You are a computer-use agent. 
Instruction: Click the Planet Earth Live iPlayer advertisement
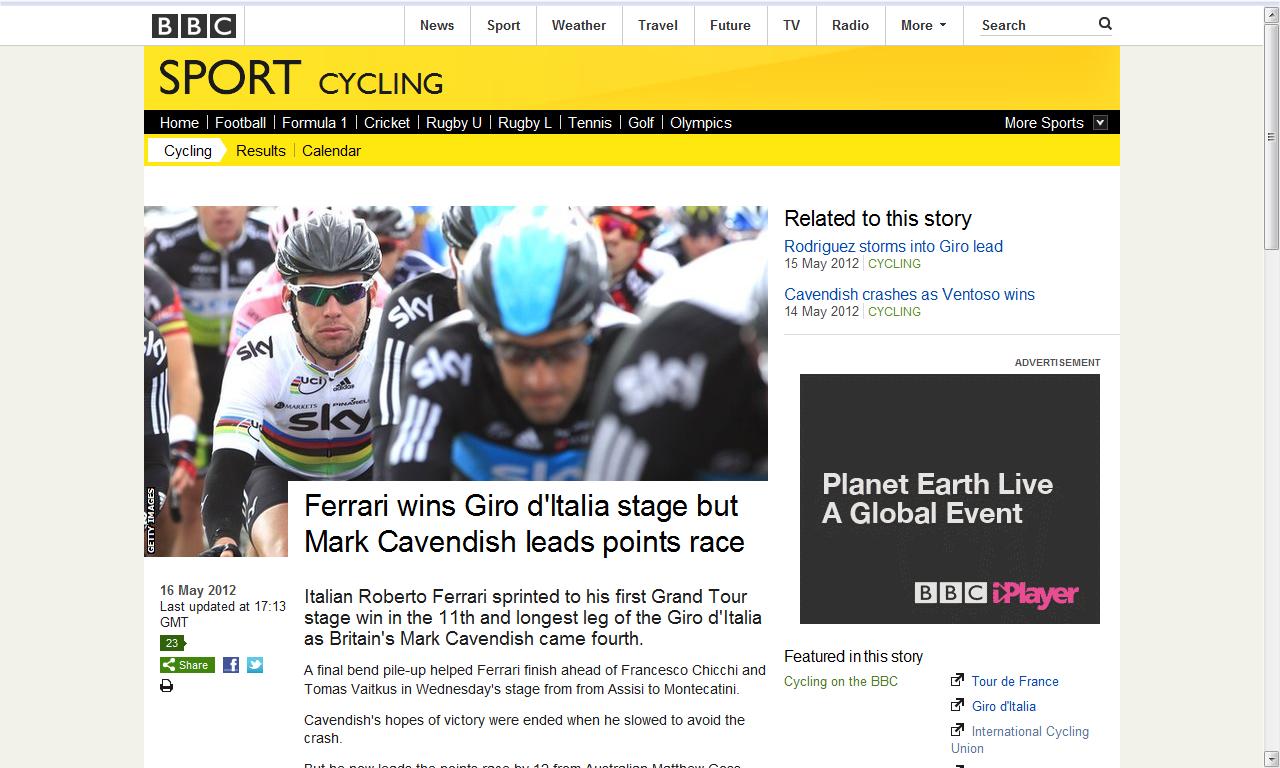949,499
